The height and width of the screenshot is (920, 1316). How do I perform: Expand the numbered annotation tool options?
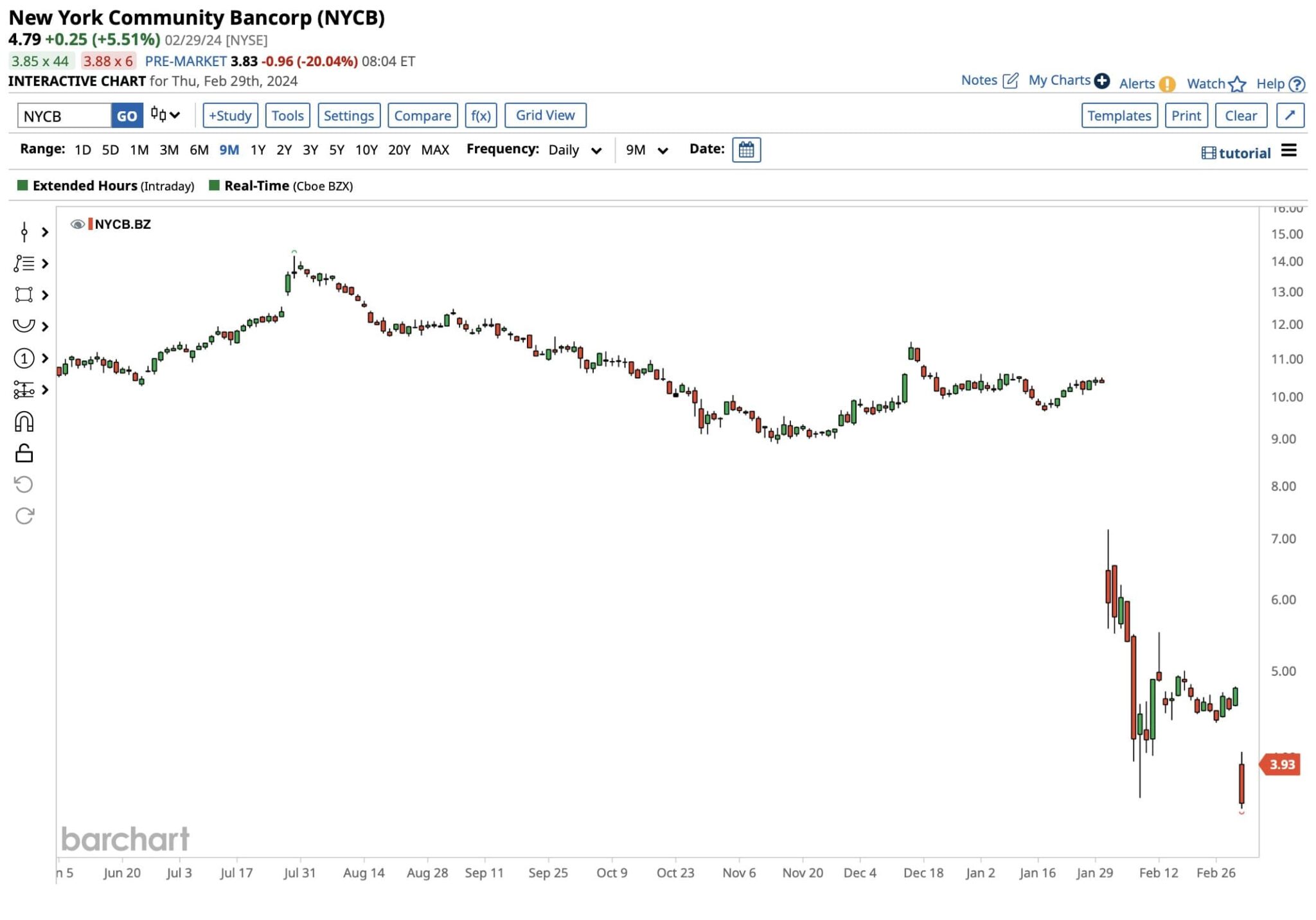(x=24, y=358)
